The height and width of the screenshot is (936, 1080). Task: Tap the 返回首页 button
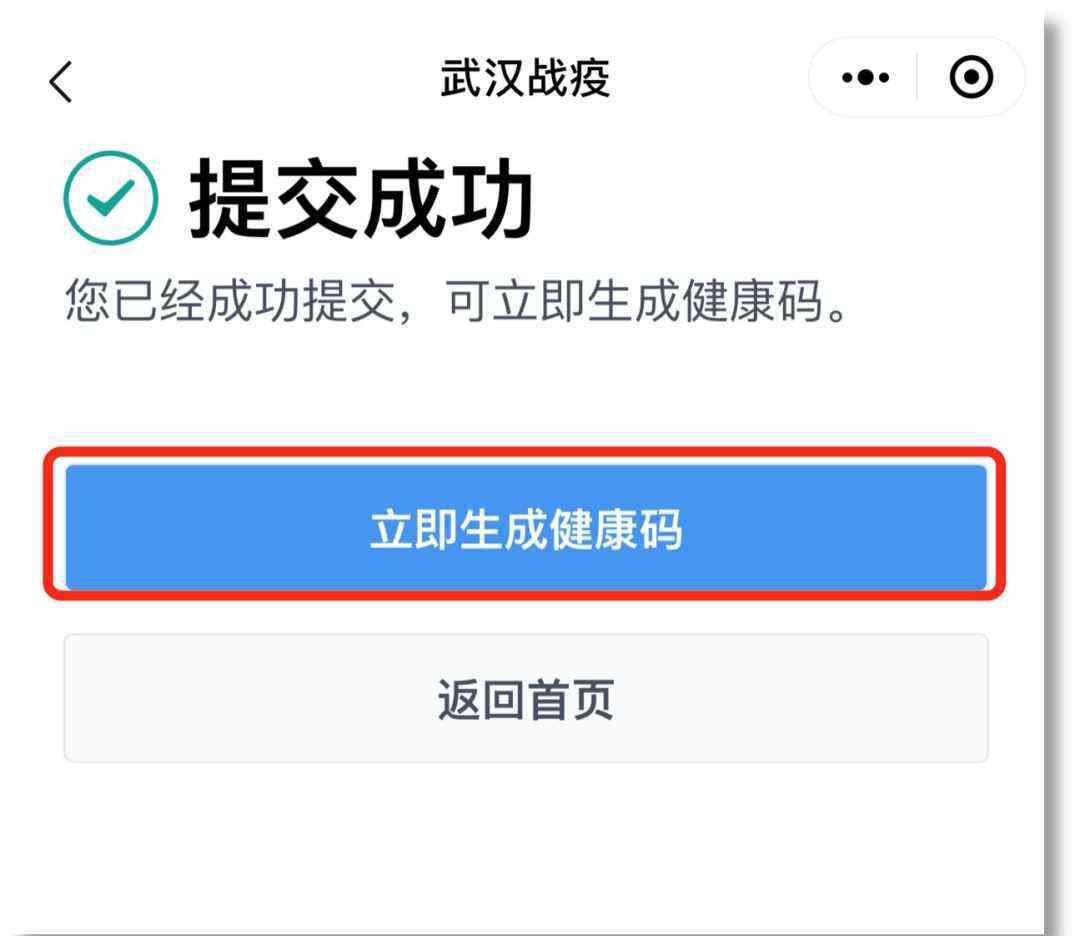(526, 698)
